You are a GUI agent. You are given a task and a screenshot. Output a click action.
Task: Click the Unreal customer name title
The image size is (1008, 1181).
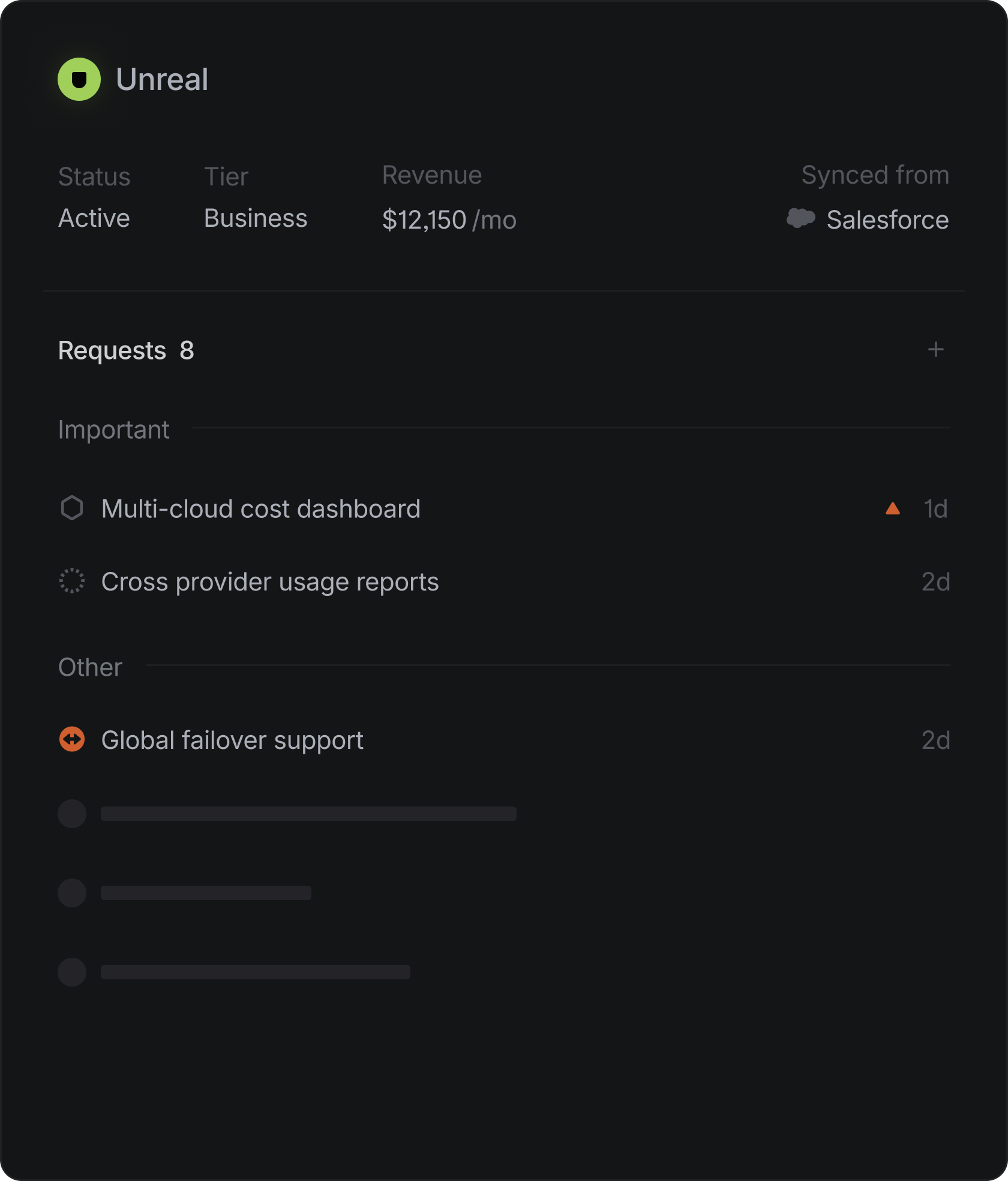click(x=162, y=79)
